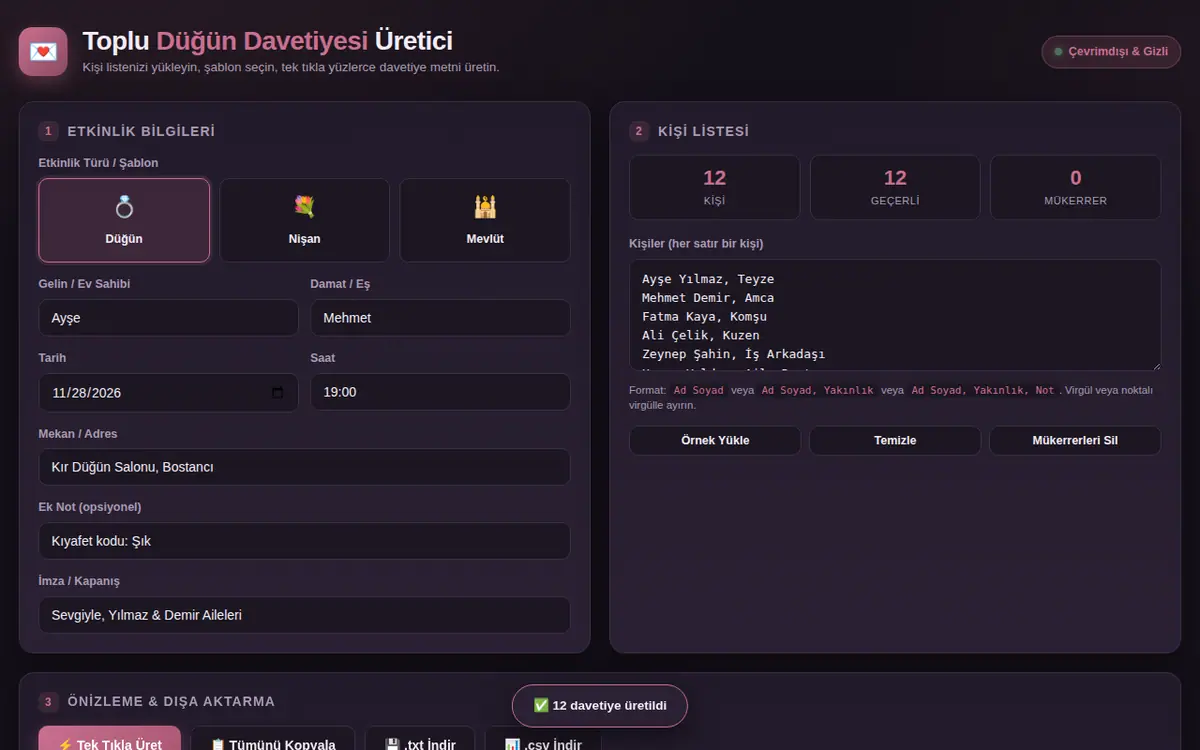
Task: Edit the İmza / Kapanış field
Action: (x=305, y=615)
